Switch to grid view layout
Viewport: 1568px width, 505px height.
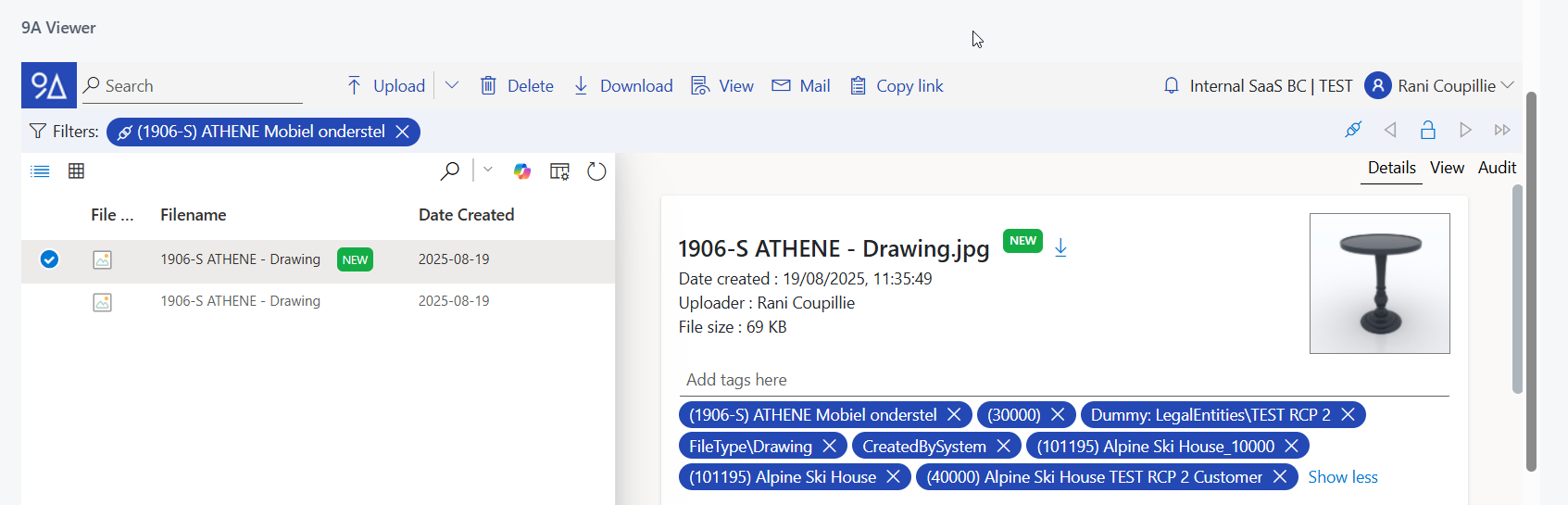click(x=77, y=171)
